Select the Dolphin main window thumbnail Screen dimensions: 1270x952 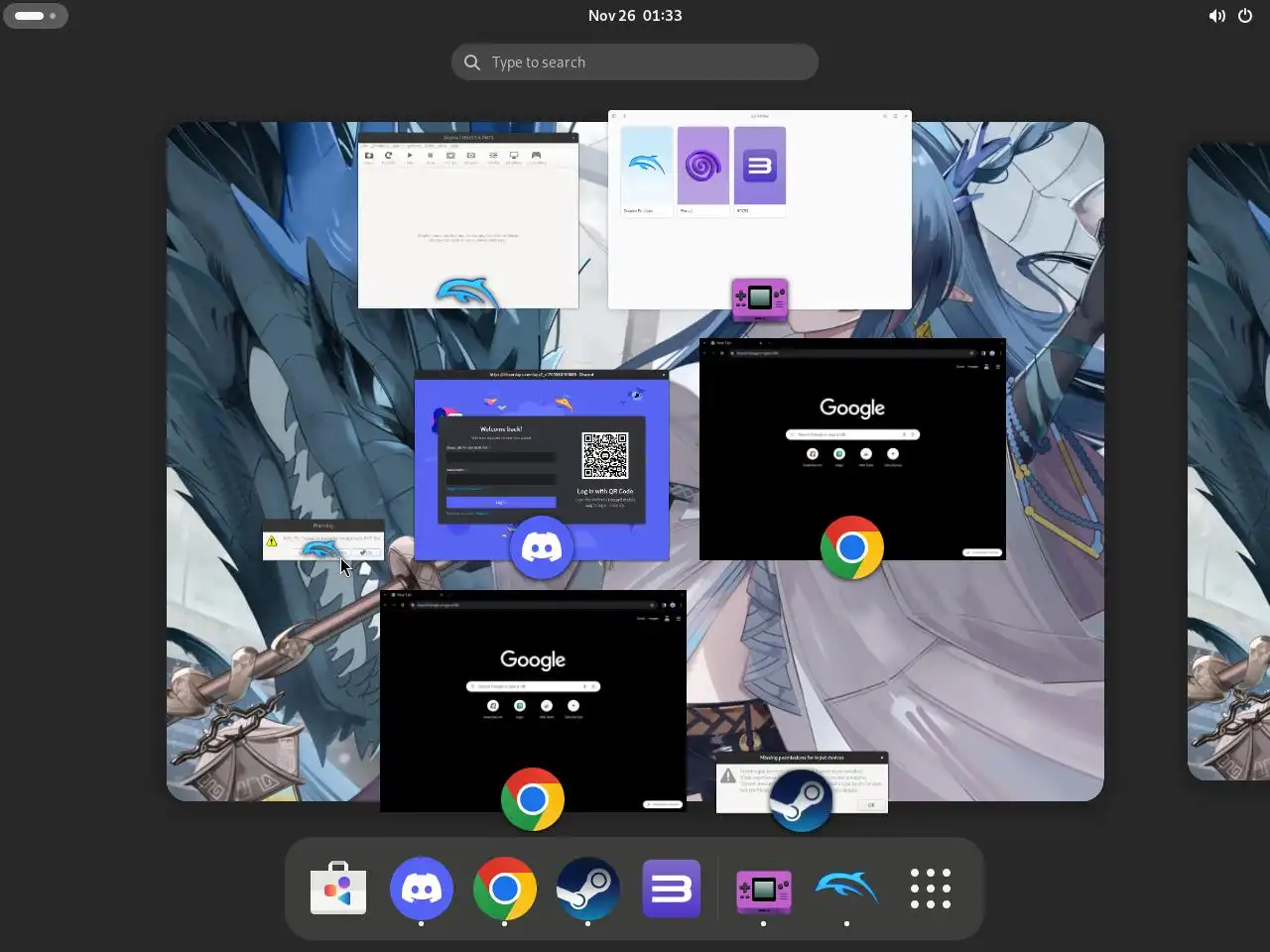point(468,220)
